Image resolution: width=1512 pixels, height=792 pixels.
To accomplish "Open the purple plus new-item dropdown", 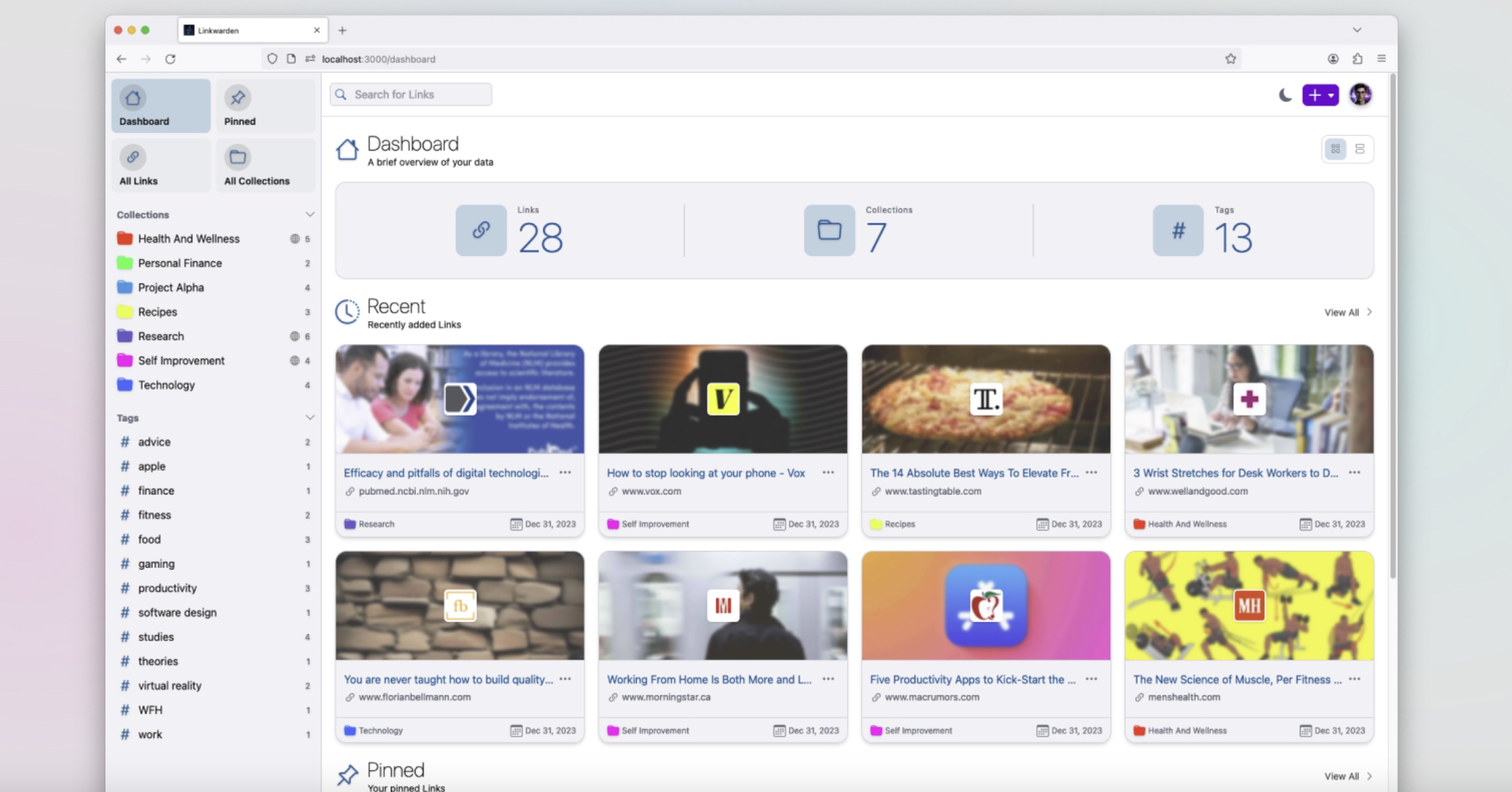I will pyautogui.click(x=1320, y=95).
